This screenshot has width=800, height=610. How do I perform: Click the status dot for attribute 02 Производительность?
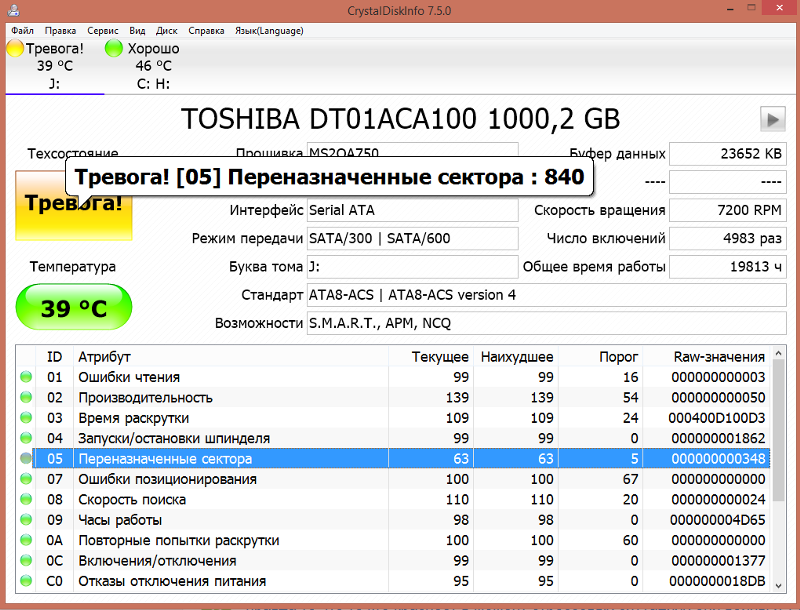tap(26, 397)
